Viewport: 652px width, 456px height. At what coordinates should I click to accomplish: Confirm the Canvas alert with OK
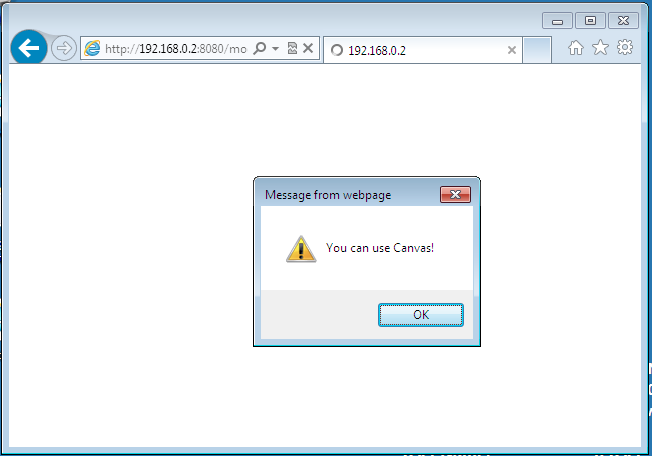point(421,315)
